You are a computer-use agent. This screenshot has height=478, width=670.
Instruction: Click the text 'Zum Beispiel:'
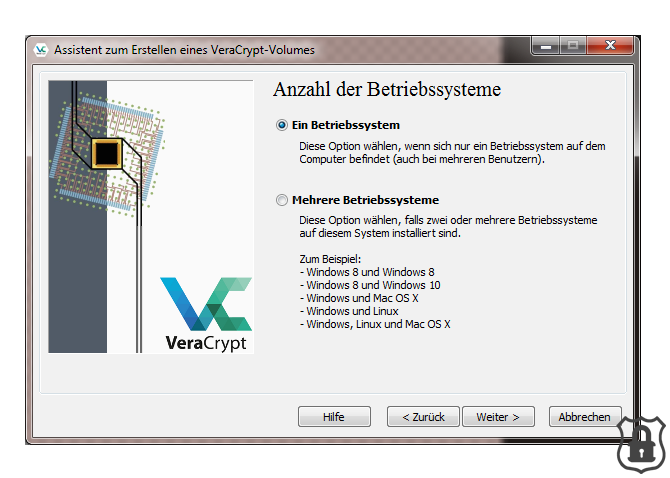click(x=330, y=259)
